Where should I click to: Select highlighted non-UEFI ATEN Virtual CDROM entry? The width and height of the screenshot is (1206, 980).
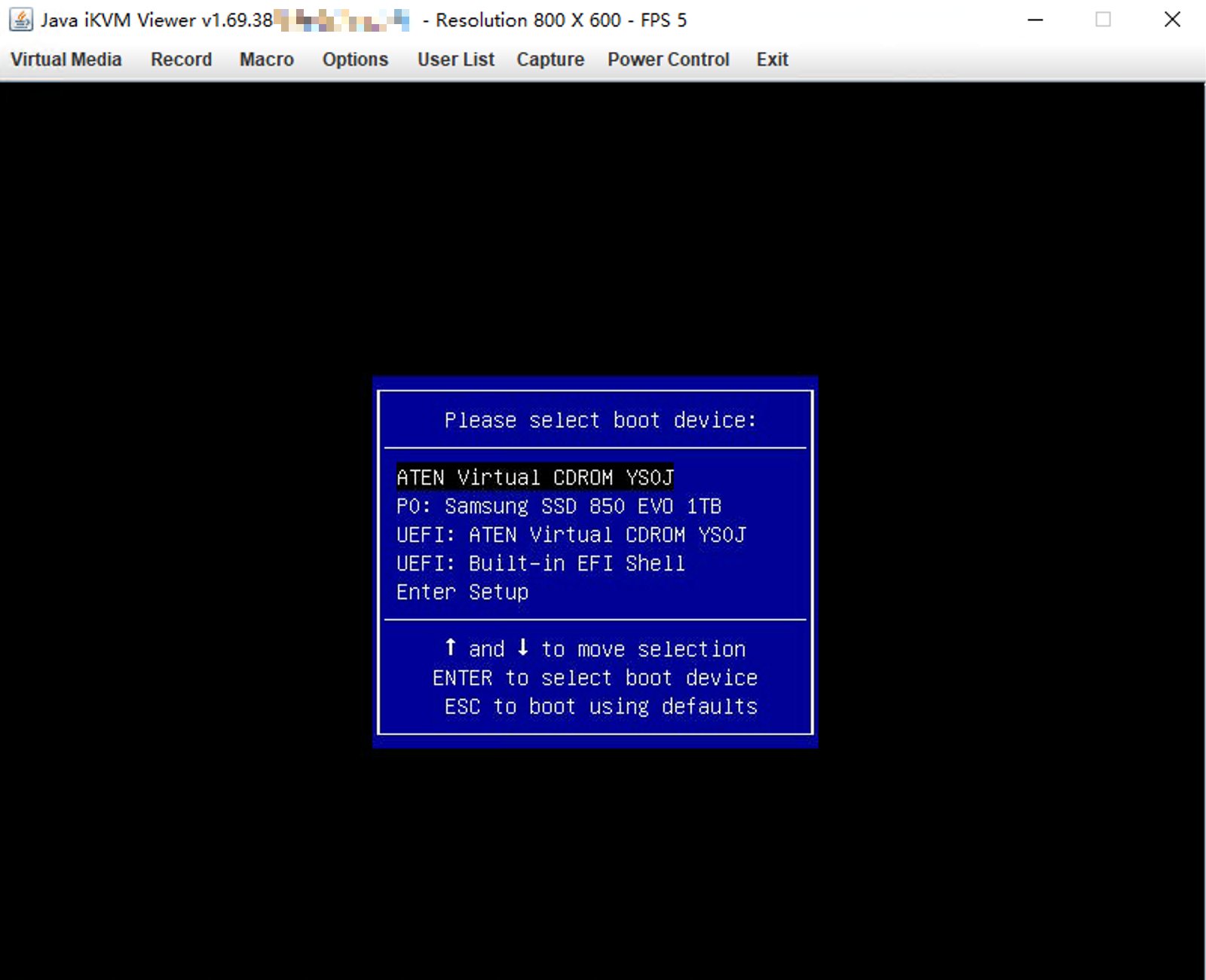[x=534, y=477]
